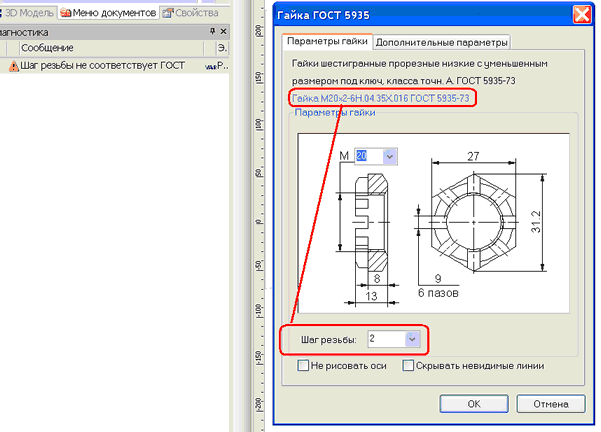Viewport: 601px width, 432px height.
Task: Close the diagnostics panel
Action: click(223, 31)
